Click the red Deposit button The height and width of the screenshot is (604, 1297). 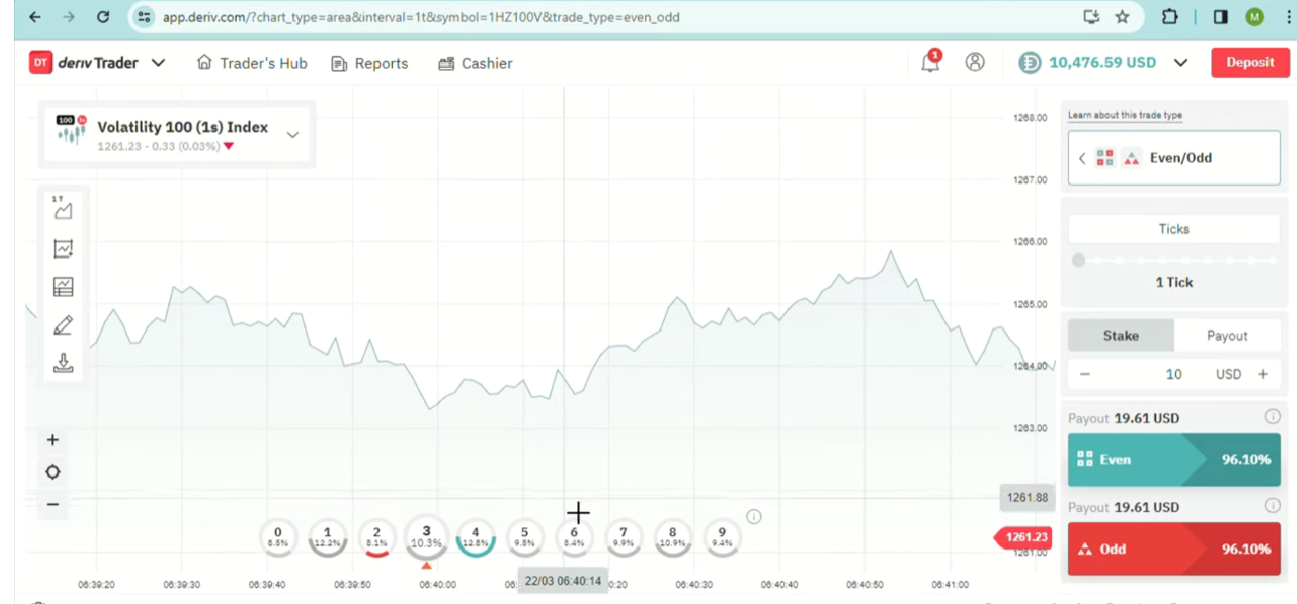[1250, 62]
